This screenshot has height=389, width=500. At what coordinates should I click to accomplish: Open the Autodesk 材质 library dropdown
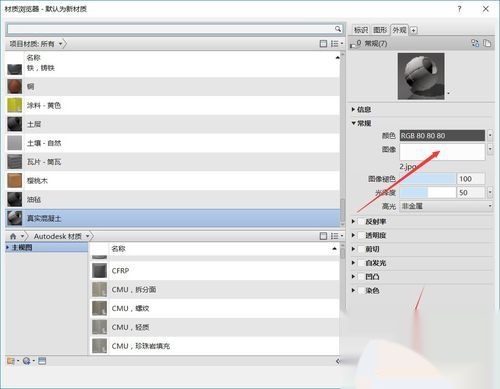pos(87,236)
